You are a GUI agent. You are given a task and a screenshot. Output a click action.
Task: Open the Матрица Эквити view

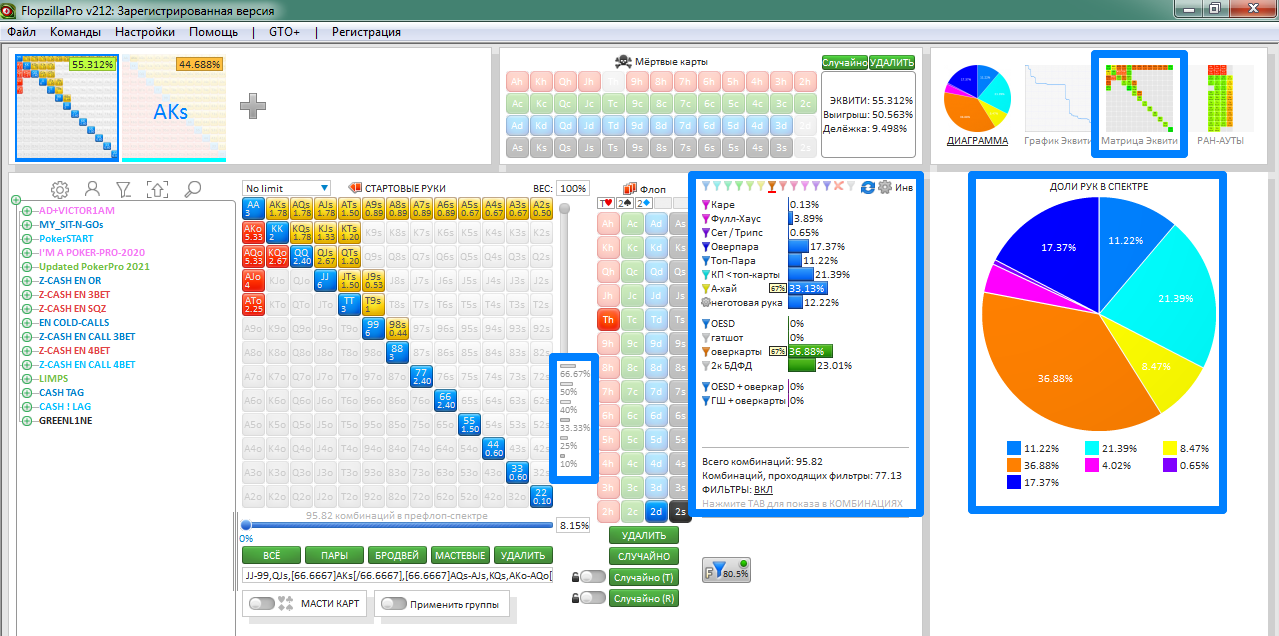coord(1139,105)
